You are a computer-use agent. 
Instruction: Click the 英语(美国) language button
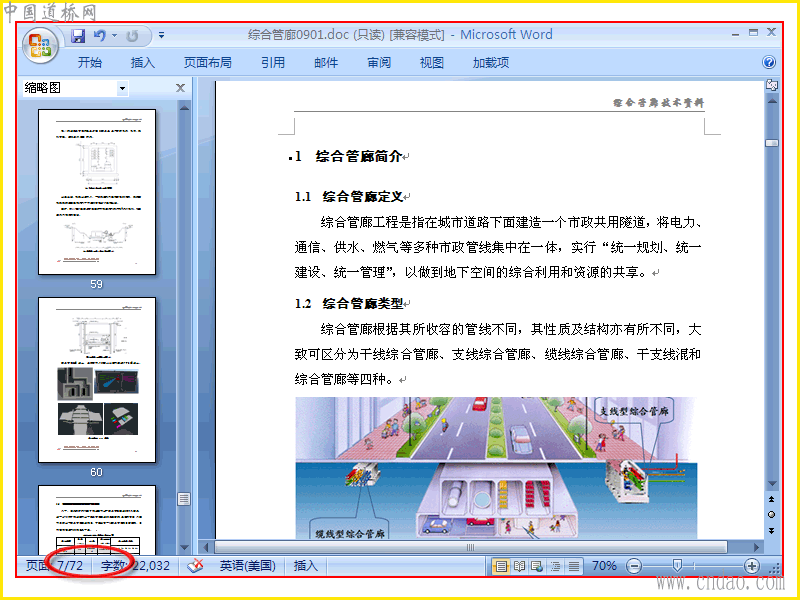(x=248, y=565)
